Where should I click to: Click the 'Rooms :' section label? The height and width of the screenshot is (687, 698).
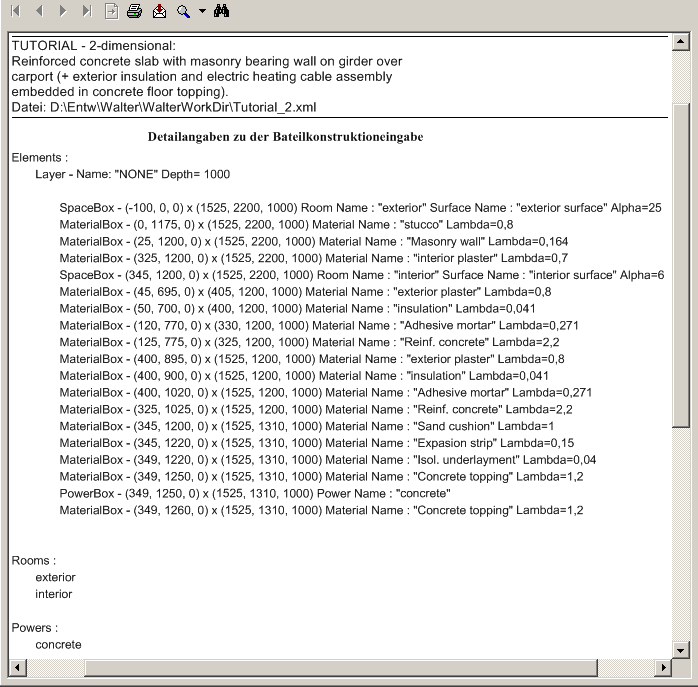click(x=34, y=561)
